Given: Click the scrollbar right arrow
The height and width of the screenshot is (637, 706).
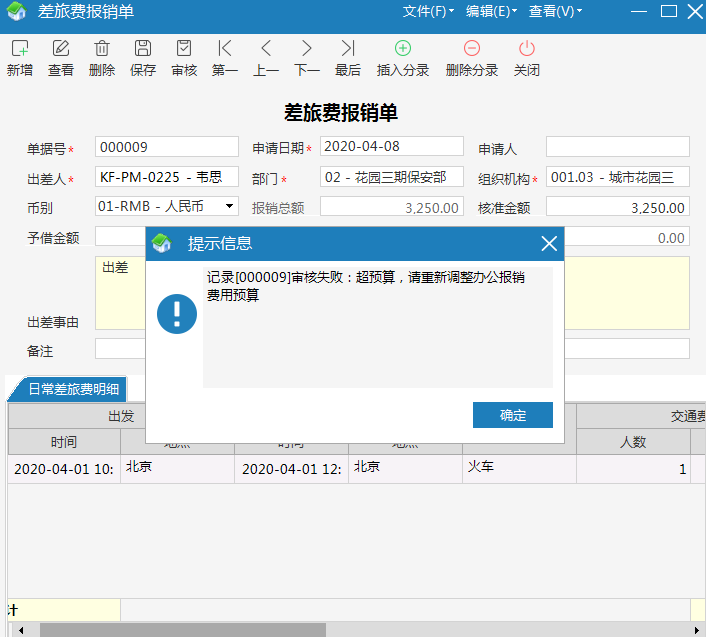Looking at the screenshot, I should (x=697, y=630).
